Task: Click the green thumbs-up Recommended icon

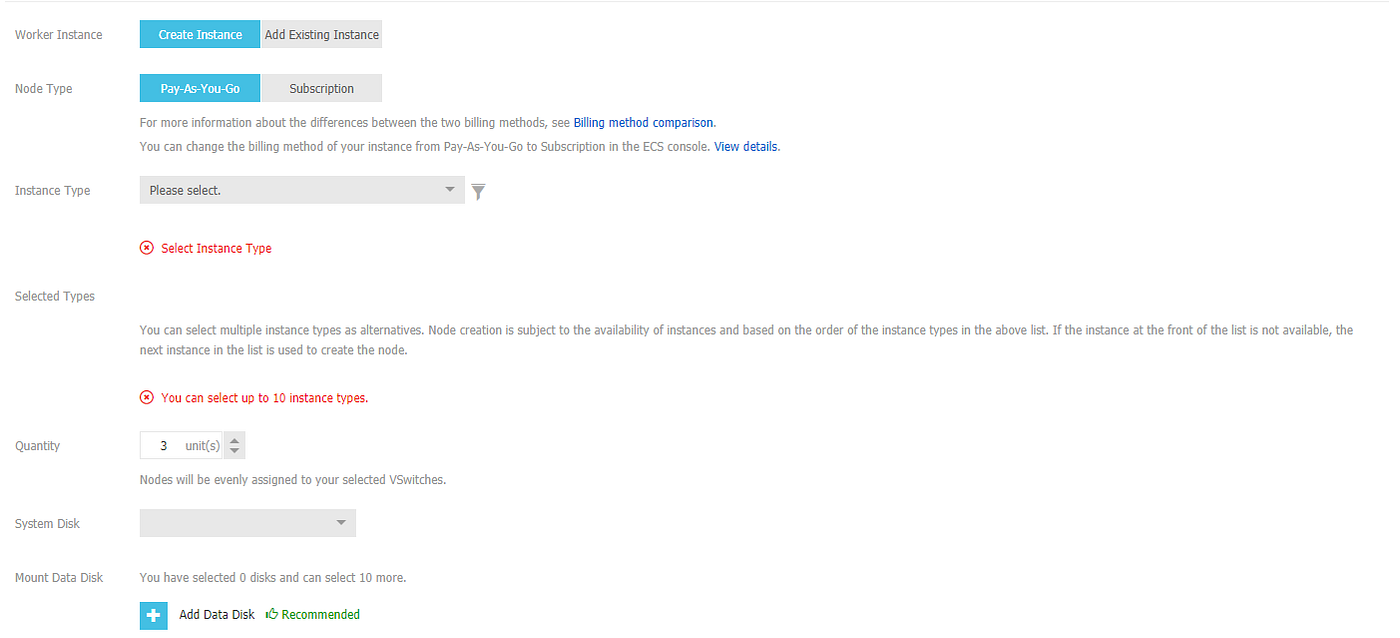Action: pos(271,614)
